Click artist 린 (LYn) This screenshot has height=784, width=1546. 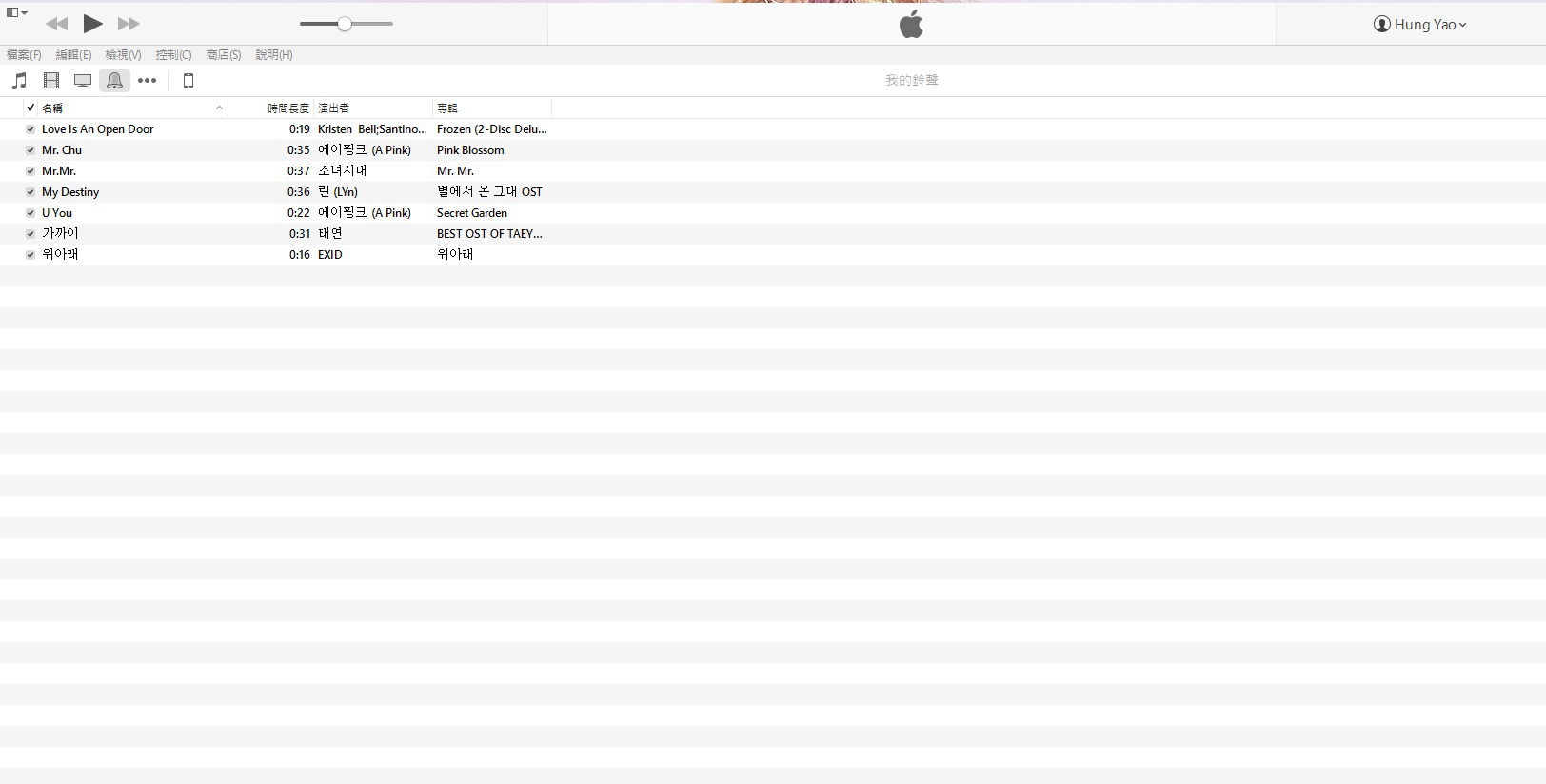tap(338, 192)
